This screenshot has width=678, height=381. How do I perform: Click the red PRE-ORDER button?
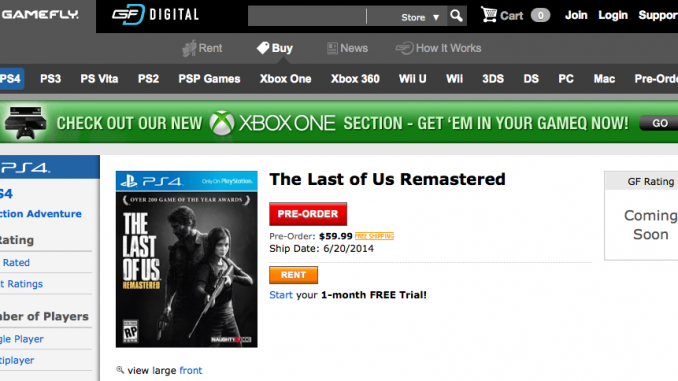308,214
